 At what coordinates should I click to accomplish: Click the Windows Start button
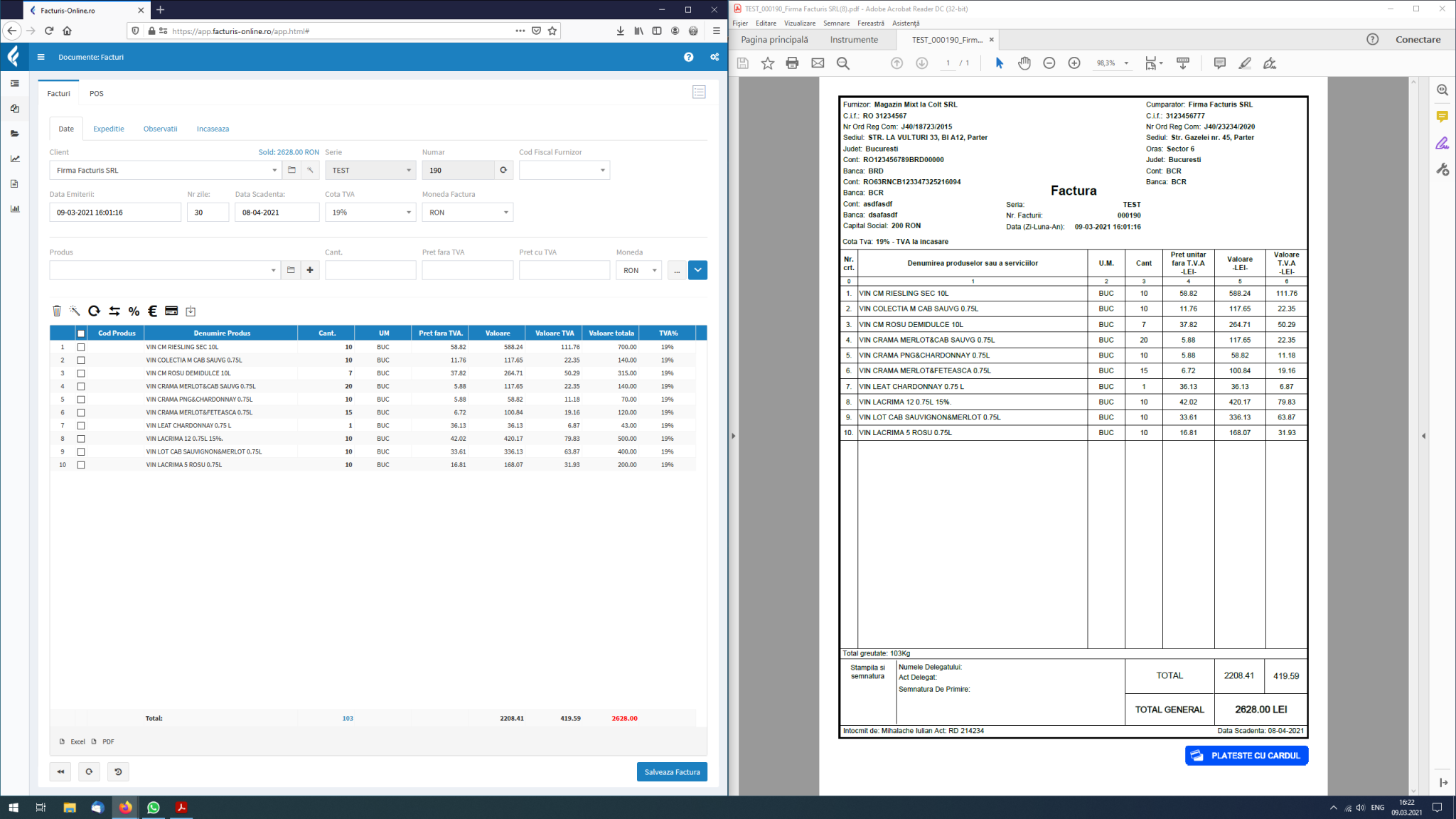click(13, 807)
